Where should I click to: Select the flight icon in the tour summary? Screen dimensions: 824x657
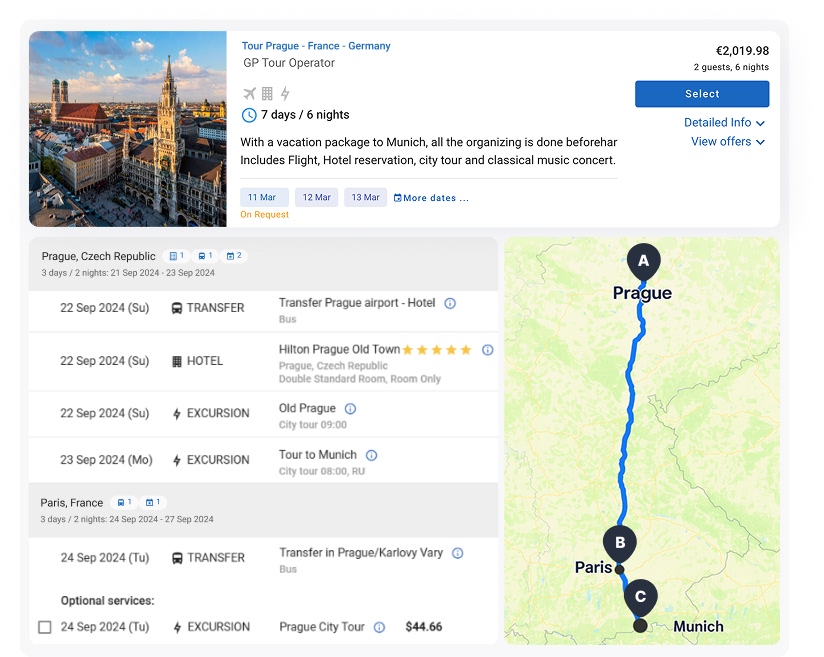(249, 94)
